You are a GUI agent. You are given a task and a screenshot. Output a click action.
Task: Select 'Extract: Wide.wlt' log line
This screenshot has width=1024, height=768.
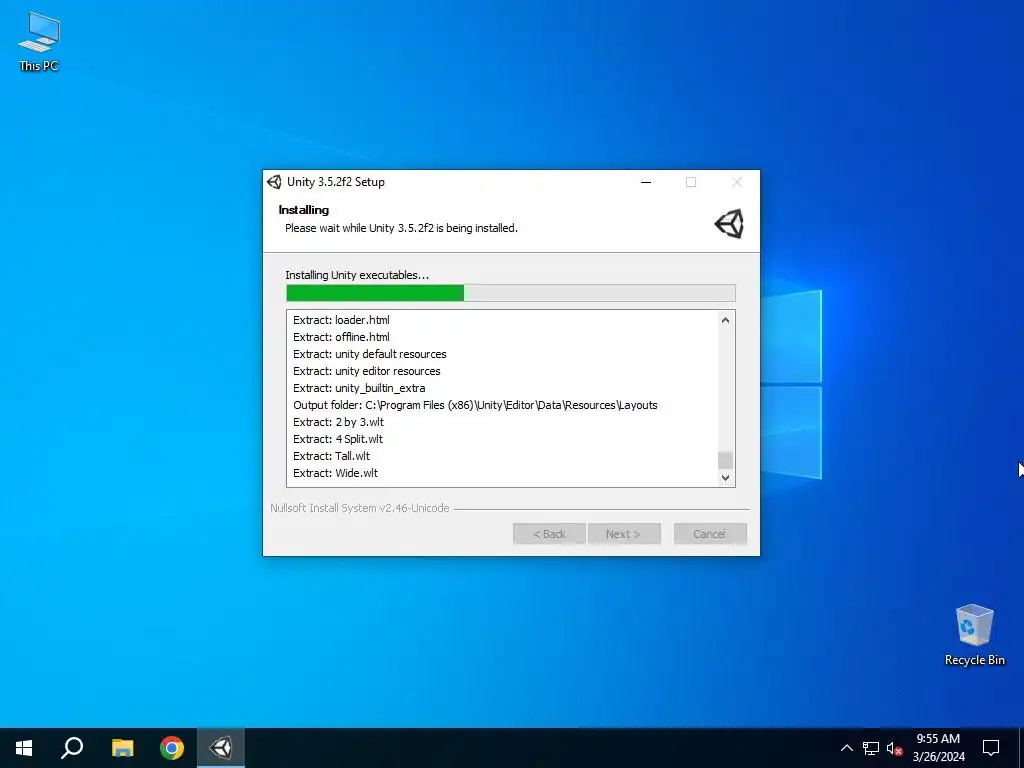(x=335, y=473)
